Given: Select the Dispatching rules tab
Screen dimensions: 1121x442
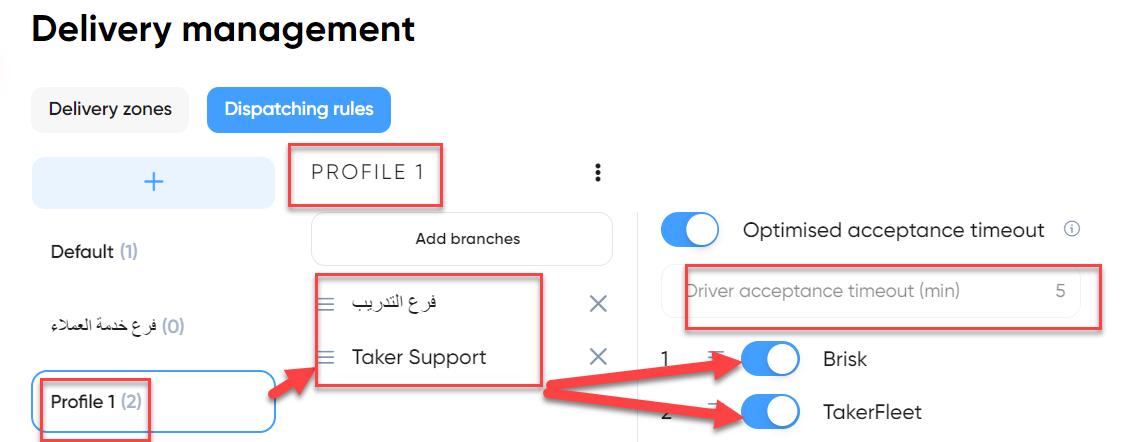Looking at the screenshot, I should [x=299, y=109].
